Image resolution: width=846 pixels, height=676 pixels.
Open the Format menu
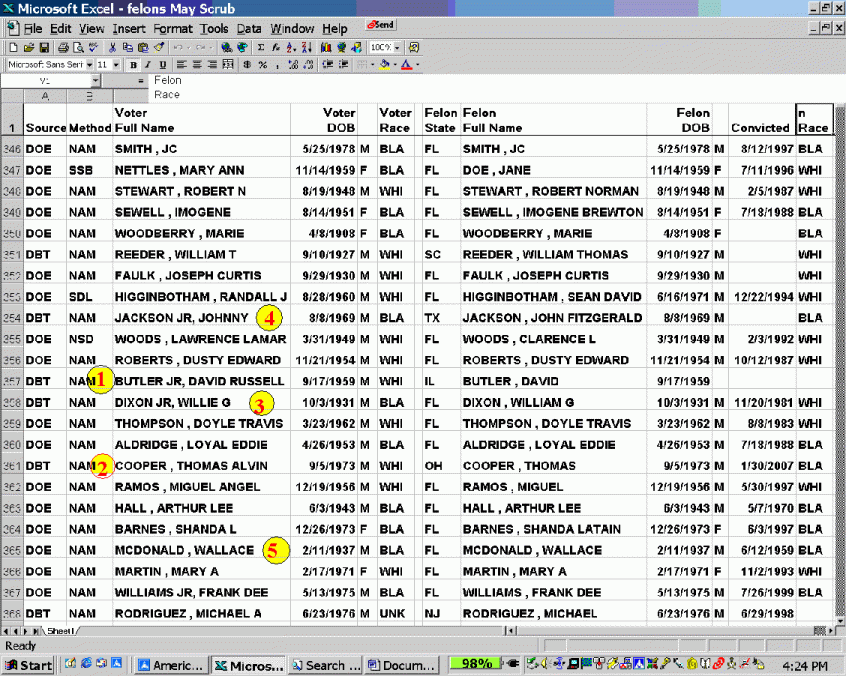coord(173,29)
